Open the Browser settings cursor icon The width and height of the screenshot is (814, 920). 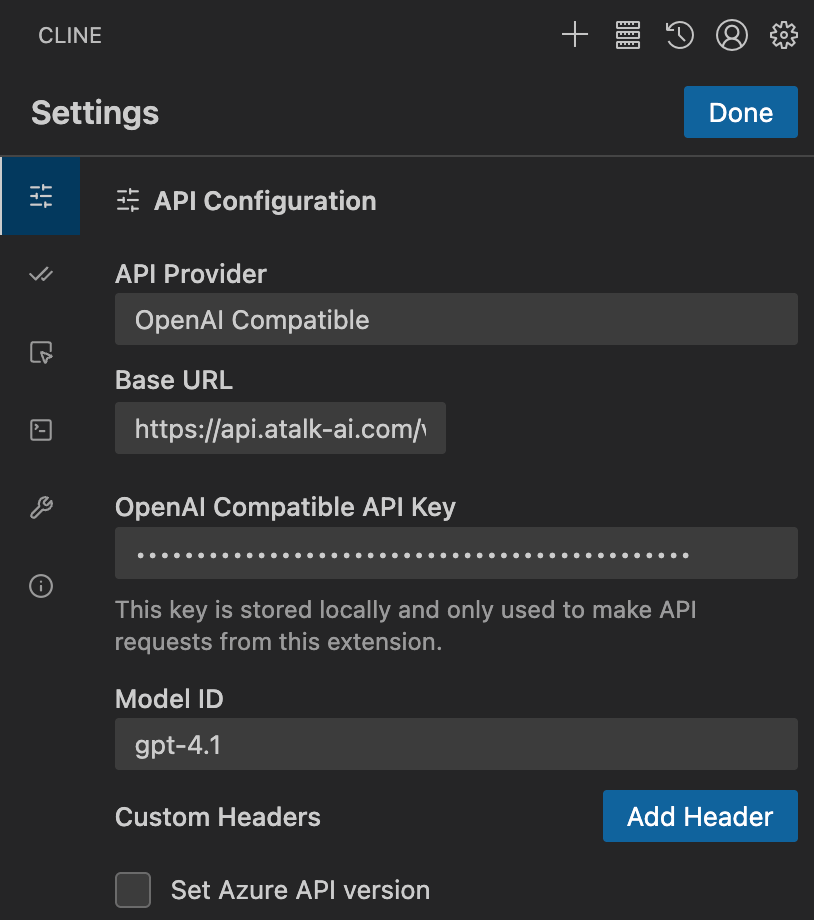(41, 352)
